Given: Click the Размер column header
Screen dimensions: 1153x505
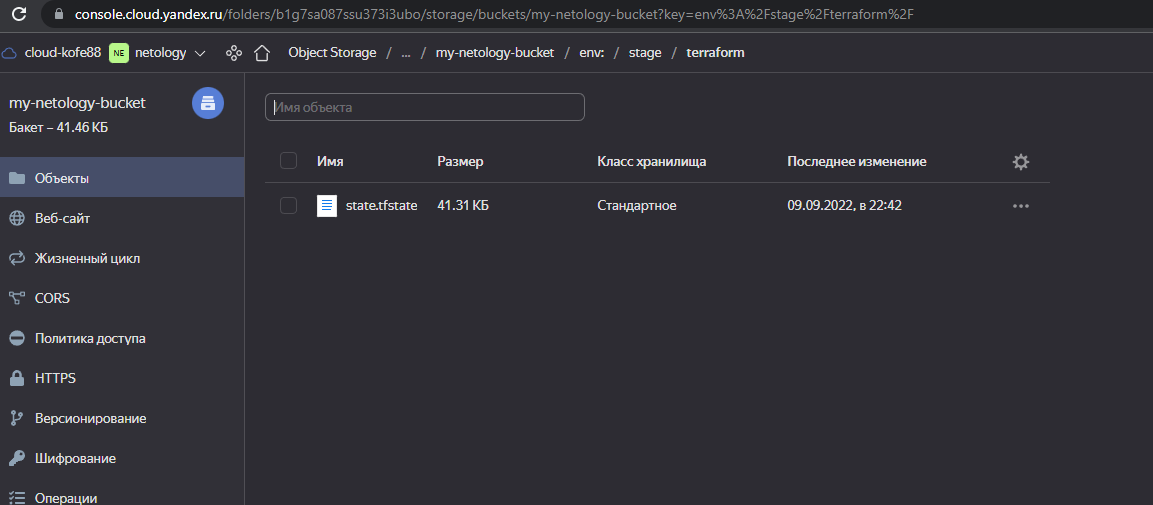Looking at the screenshot, I should [x=460, y=162].
